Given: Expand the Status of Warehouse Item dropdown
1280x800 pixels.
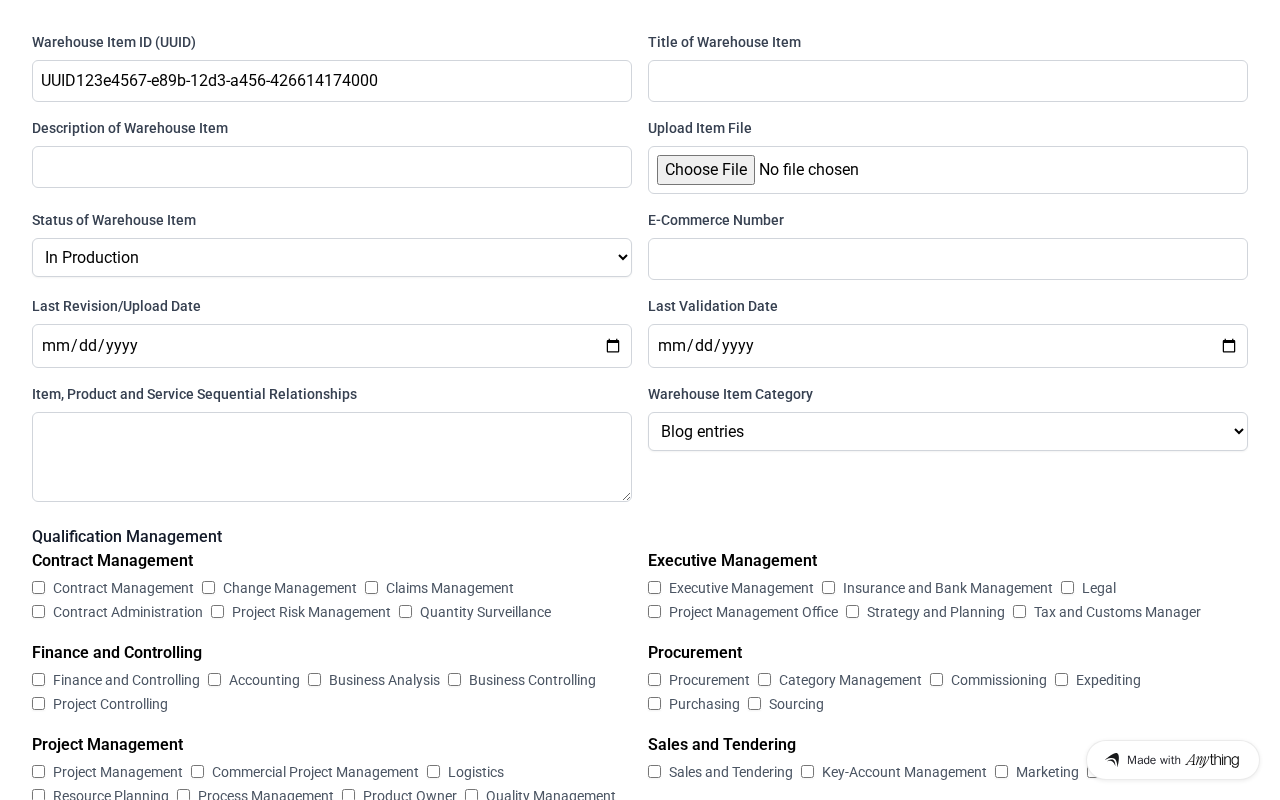Looking at the screenshot, I should tap(332, 258).
